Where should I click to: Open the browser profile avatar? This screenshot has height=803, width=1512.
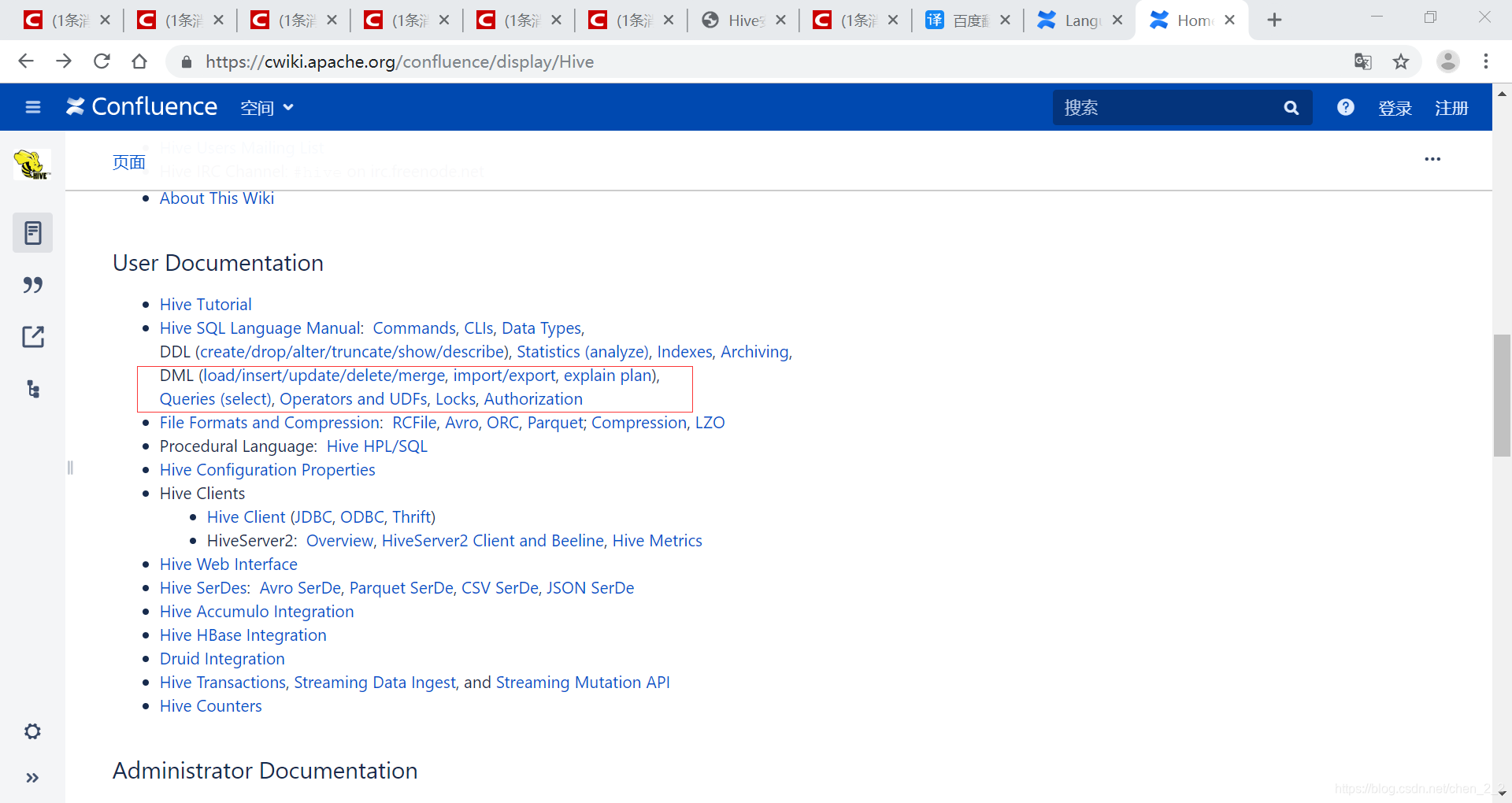(1448, 61)
